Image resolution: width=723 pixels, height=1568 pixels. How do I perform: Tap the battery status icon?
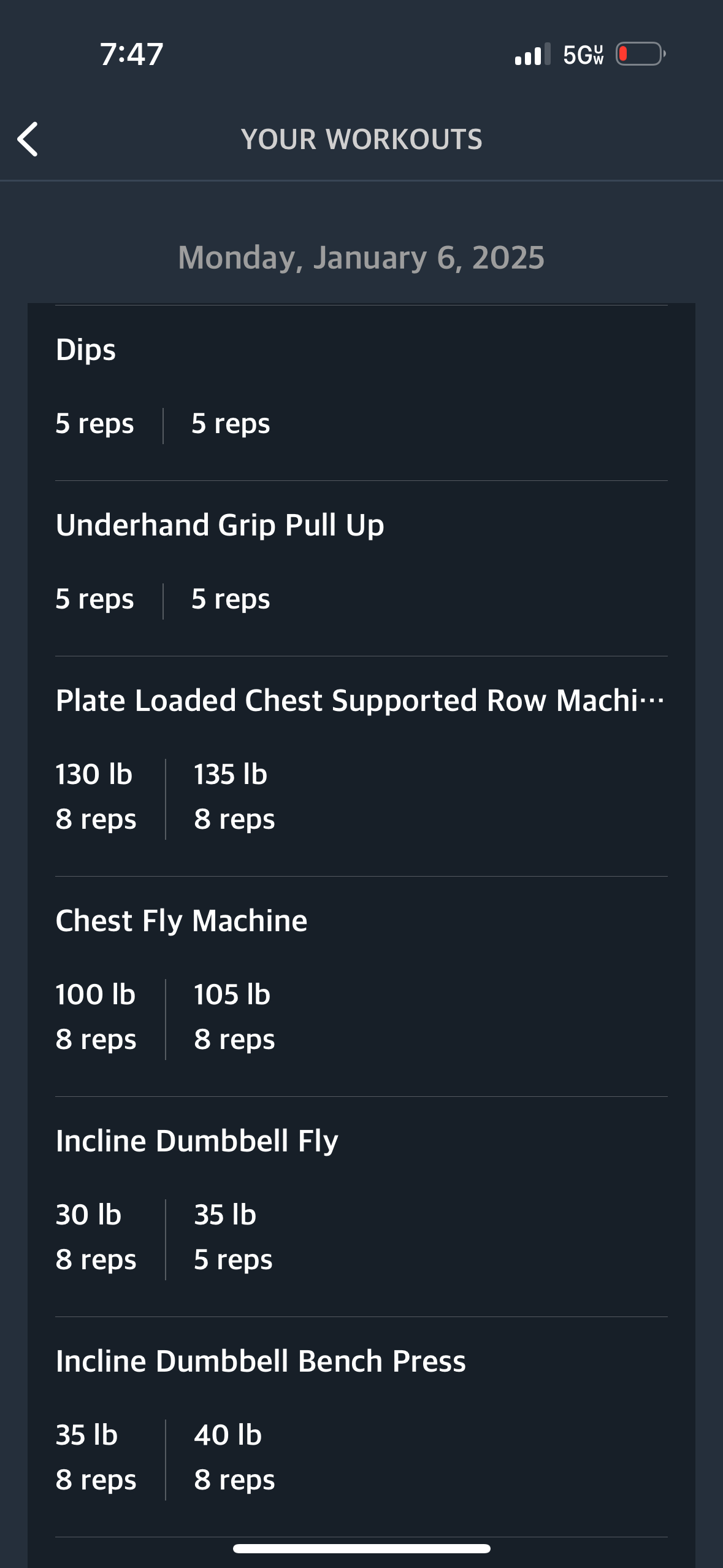[x=641, y=54]
